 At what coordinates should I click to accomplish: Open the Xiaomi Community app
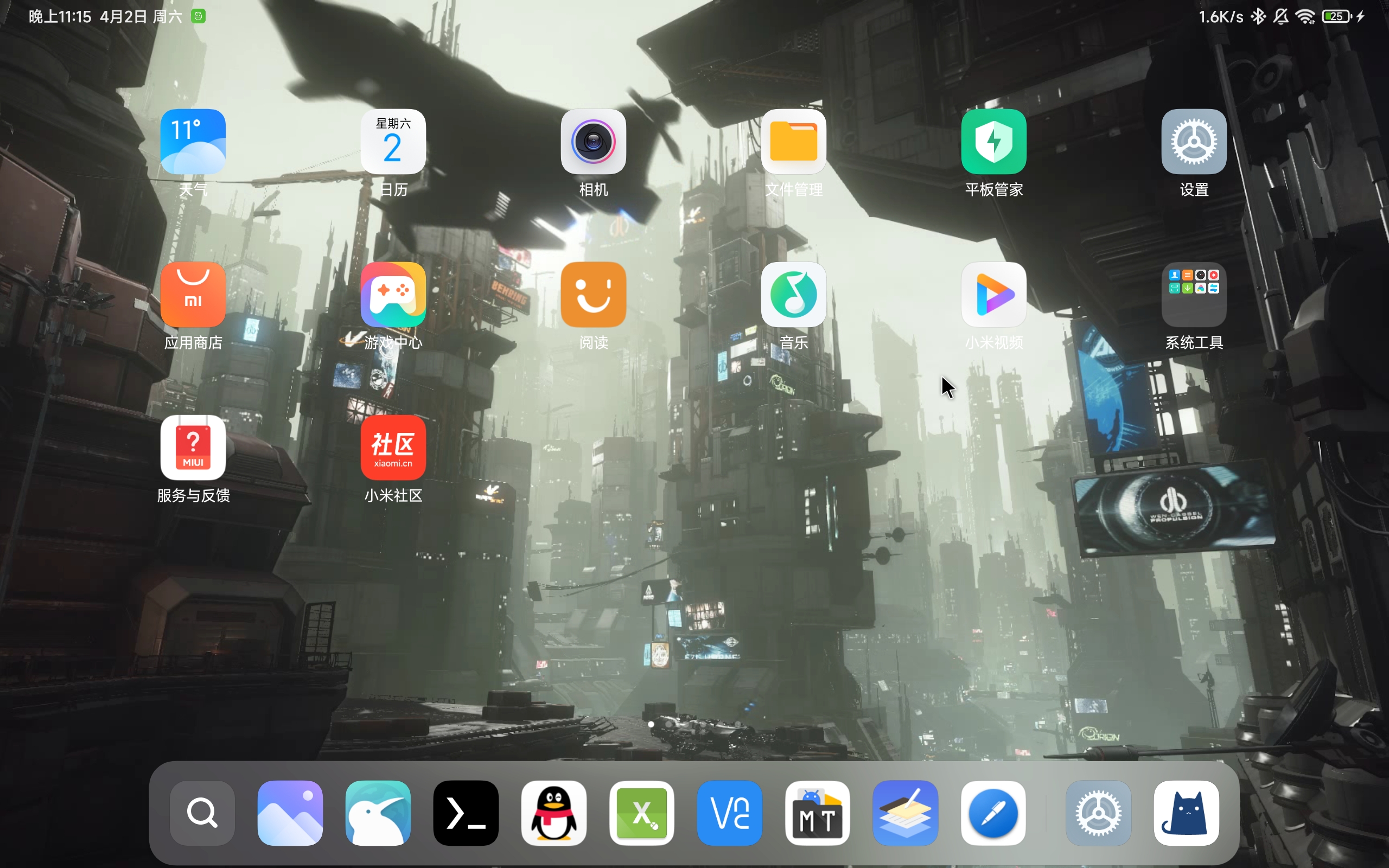[393, 447]
